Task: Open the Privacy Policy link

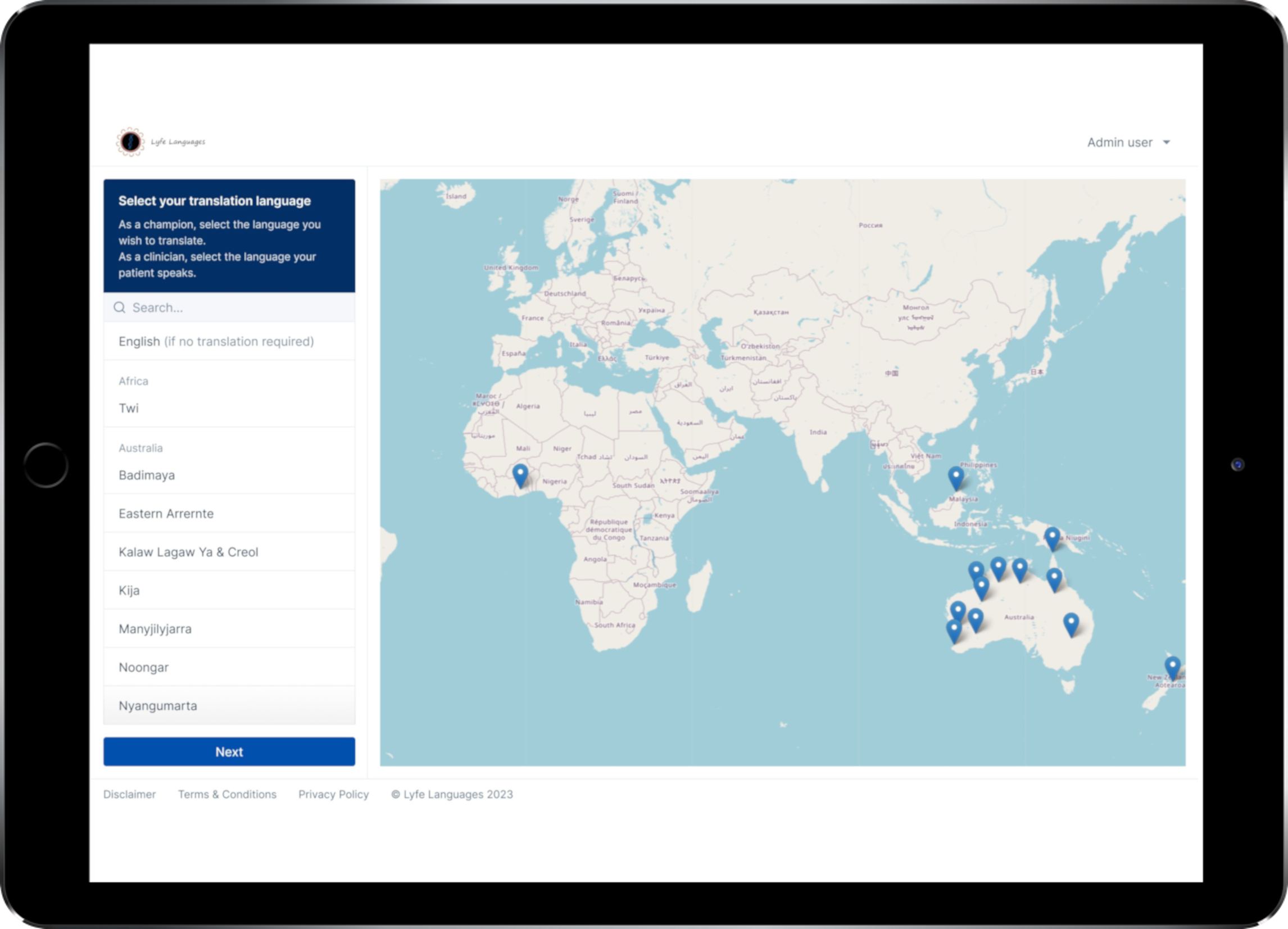Action: point(333,795)
